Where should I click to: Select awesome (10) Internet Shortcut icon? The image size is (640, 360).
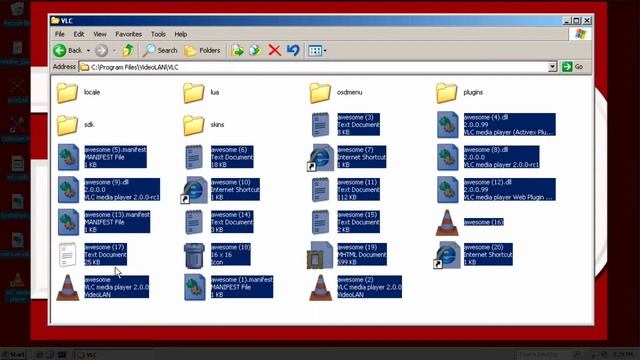point(194,190)
